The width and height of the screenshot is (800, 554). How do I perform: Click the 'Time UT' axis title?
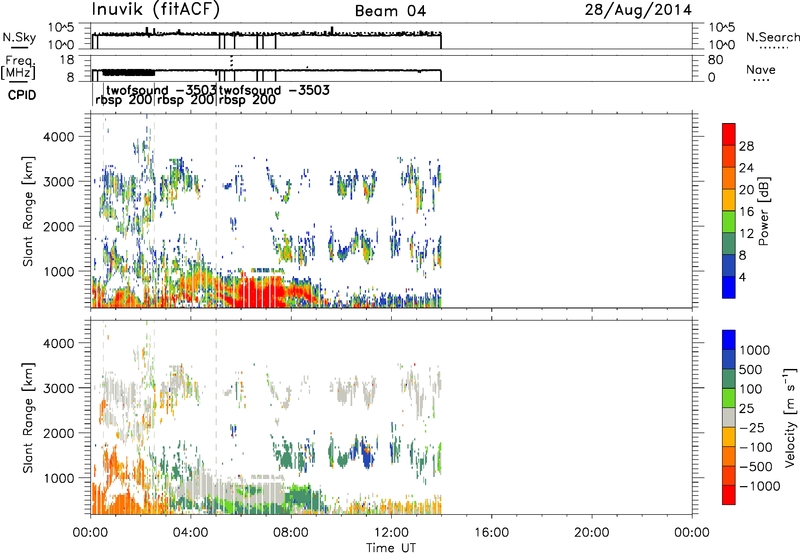coord(391,548)
